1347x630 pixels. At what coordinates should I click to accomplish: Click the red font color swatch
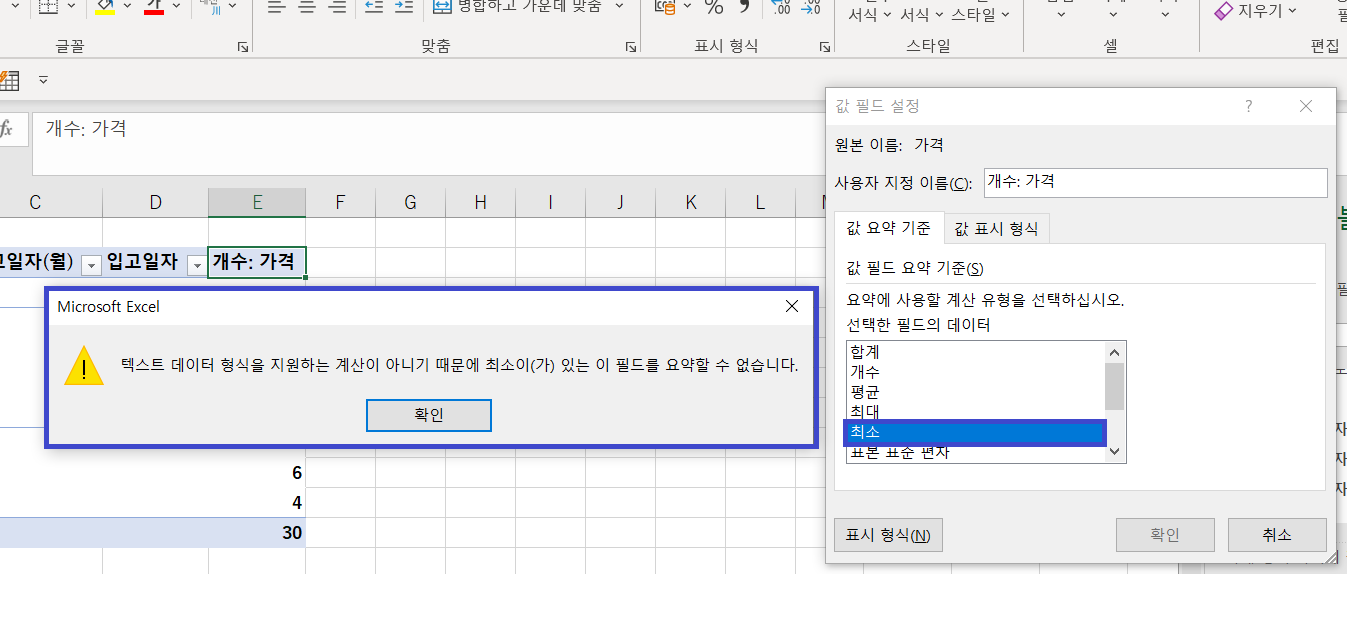(x=153, y=8)
